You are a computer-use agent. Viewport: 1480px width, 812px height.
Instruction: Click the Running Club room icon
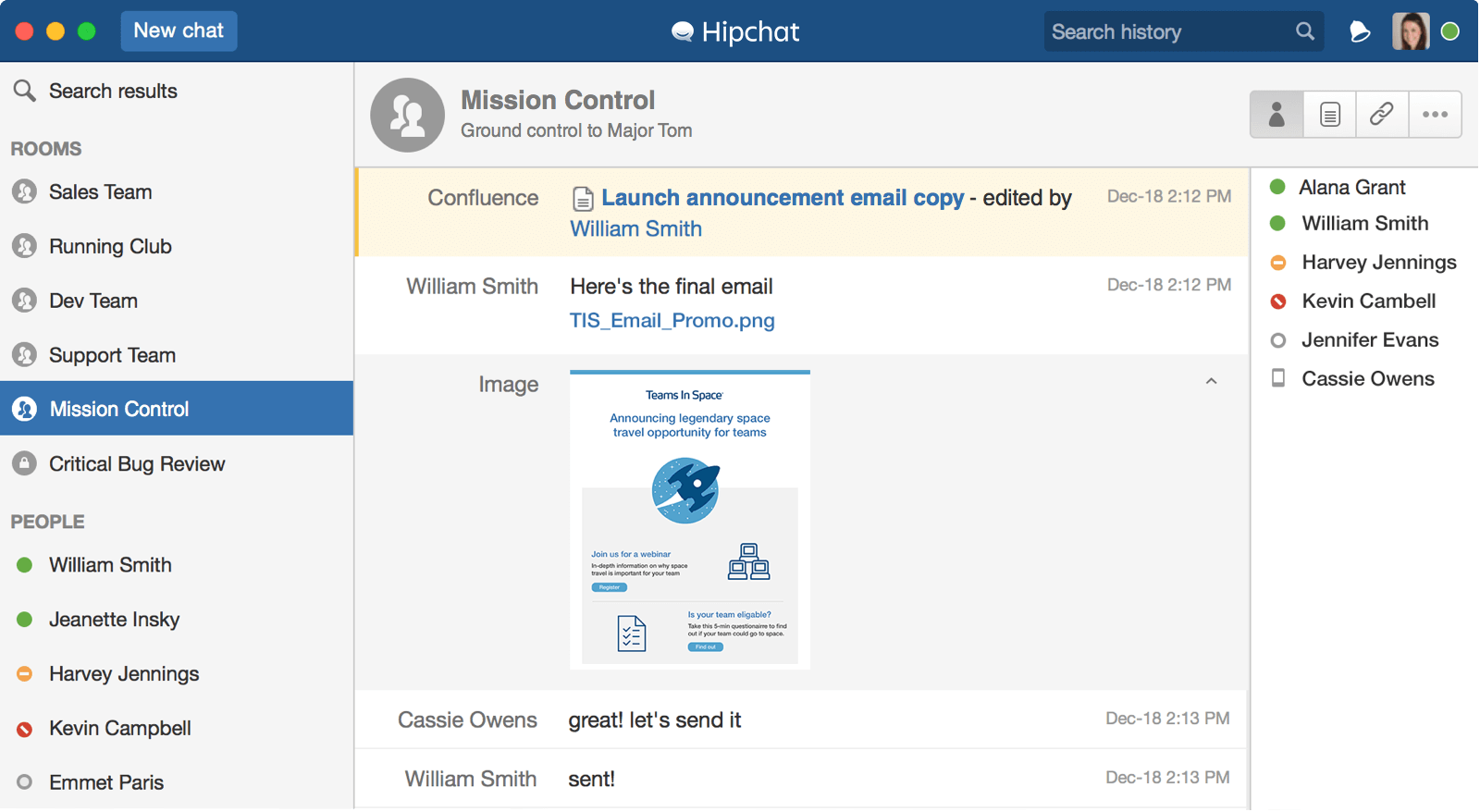[x=25, y=246]
